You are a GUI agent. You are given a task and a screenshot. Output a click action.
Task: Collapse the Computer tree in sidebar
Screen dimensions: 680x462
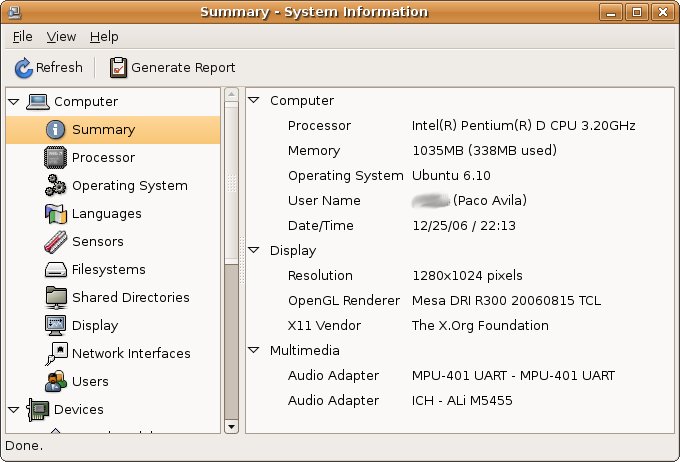(x=13, y=102)
